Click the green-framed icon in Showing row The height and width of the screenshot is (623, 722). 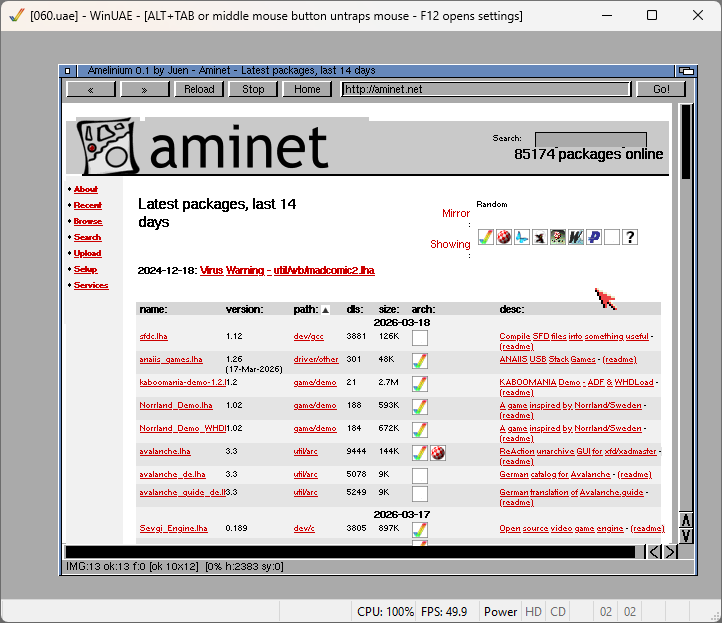(x=558, y=237)
